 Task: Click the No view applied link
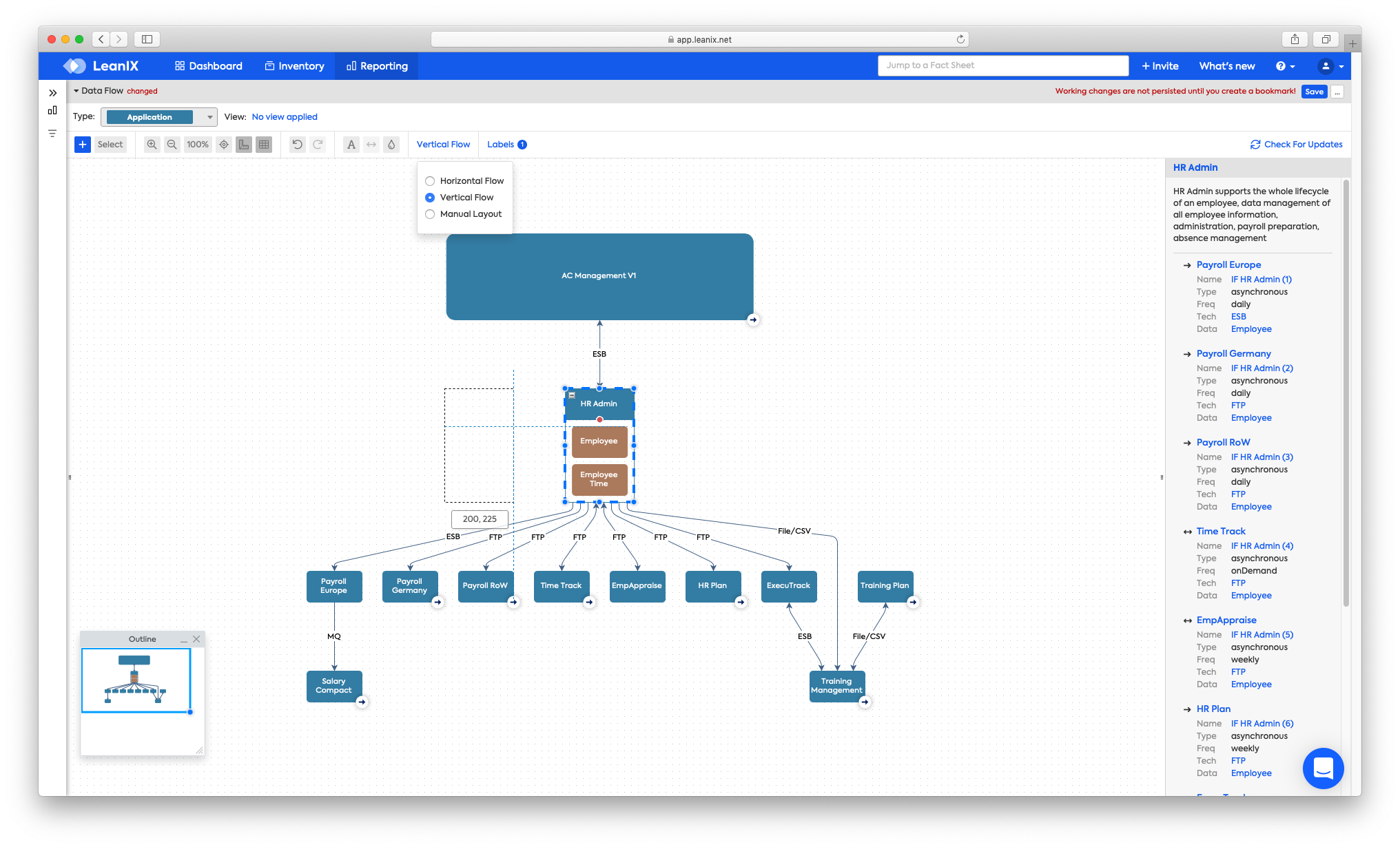click(285, 117)
